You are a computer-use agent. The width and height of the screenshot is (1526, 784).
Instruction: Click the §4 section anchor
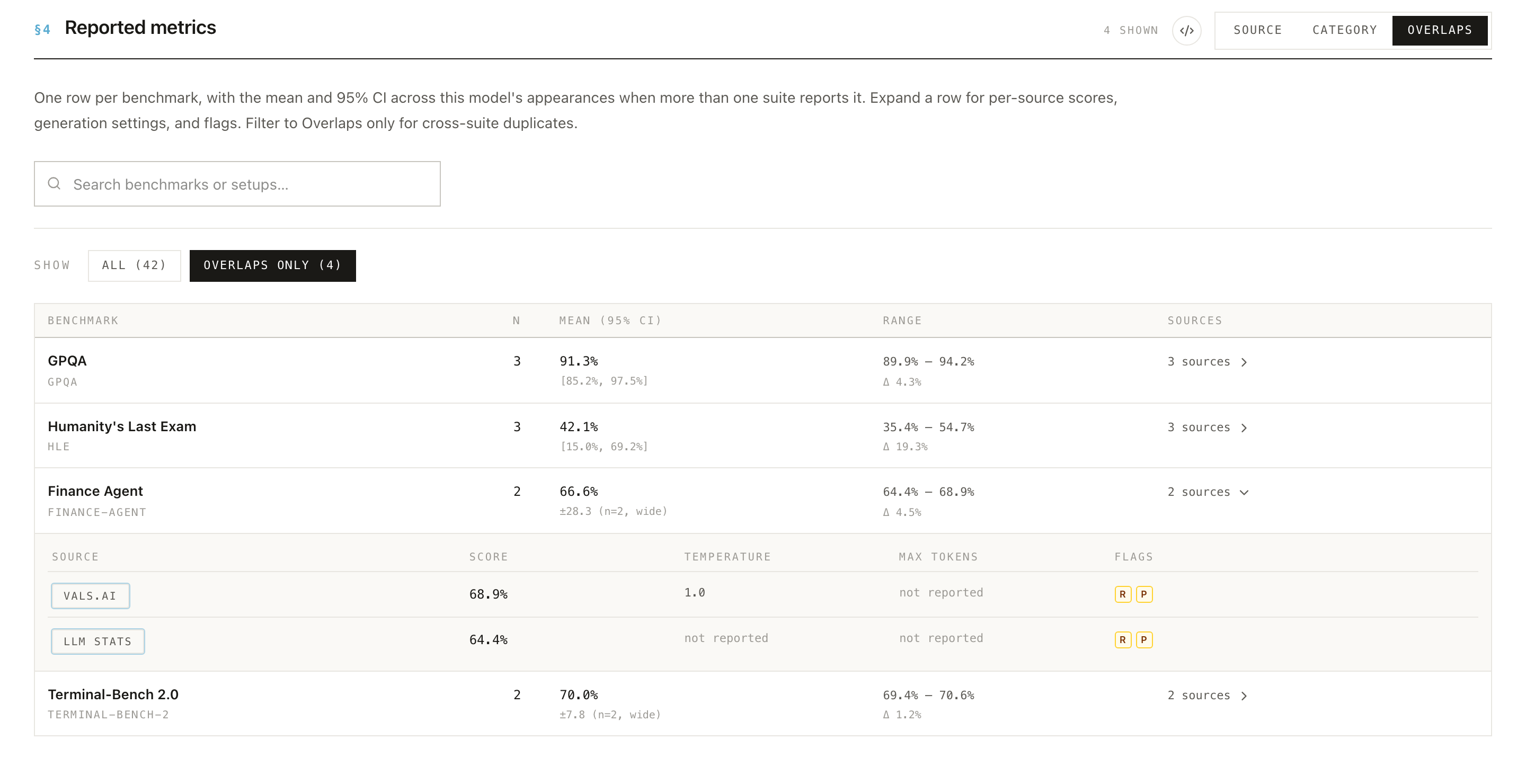42,30
